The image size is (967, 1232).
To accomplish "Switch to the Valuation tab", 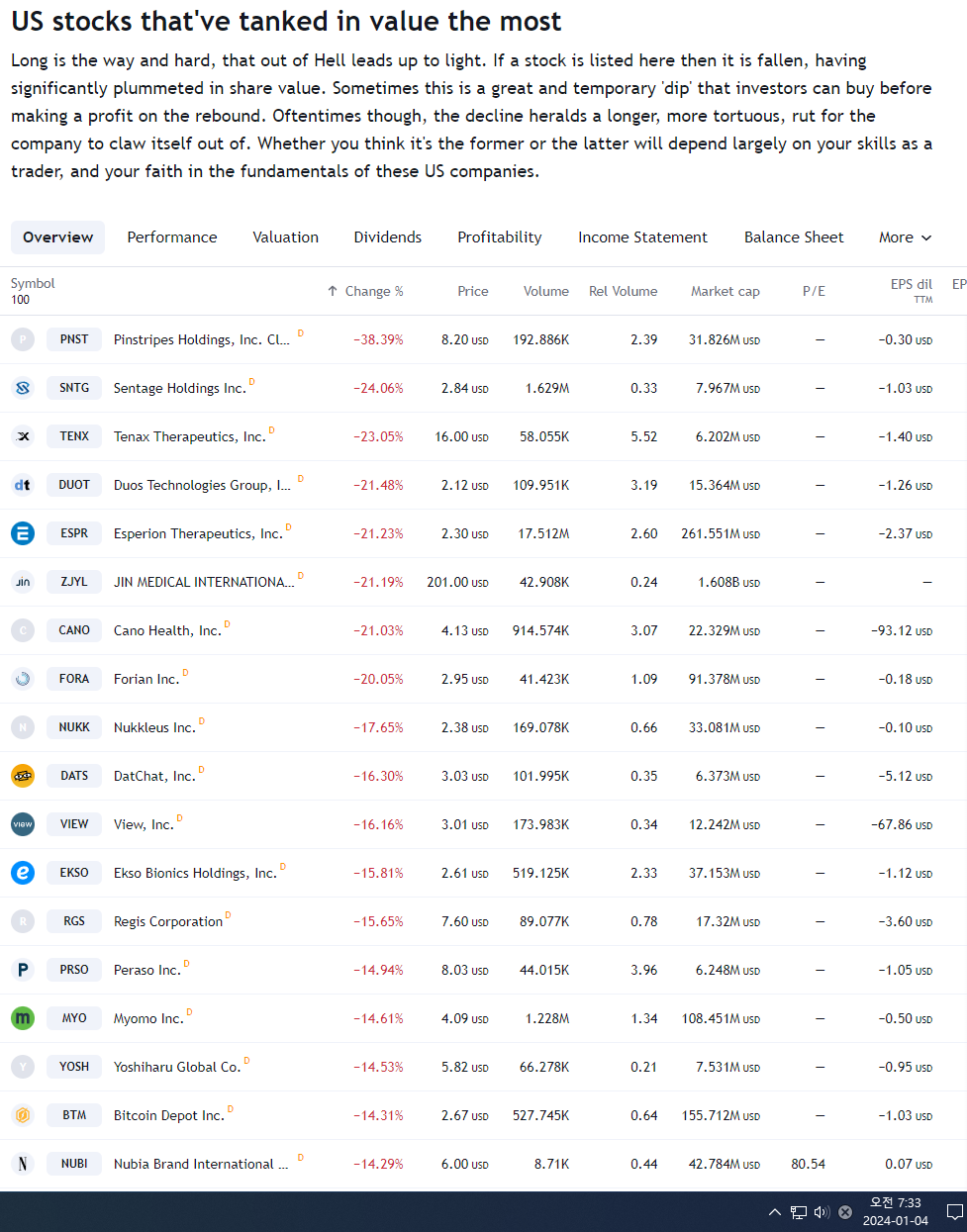I will pos(286,237).
